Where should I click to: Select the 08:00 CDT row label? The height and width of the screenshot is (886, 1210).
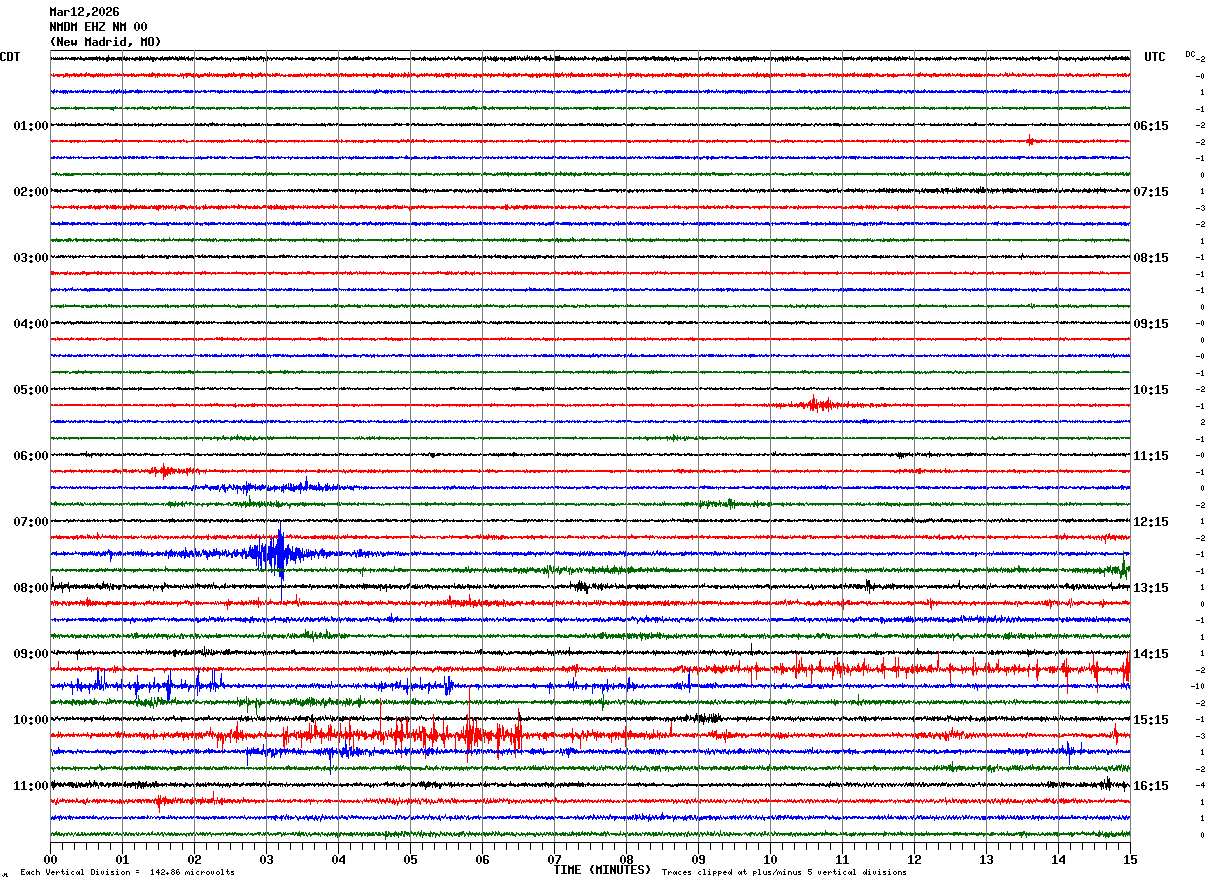[31, 588]
